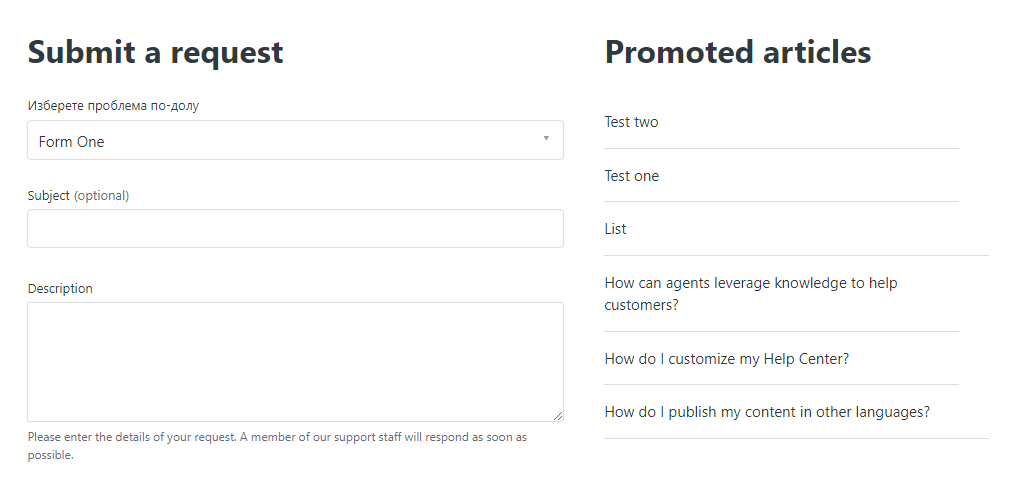
Task: Click the dropdown caret arrow icon
Action: (546, 139)
